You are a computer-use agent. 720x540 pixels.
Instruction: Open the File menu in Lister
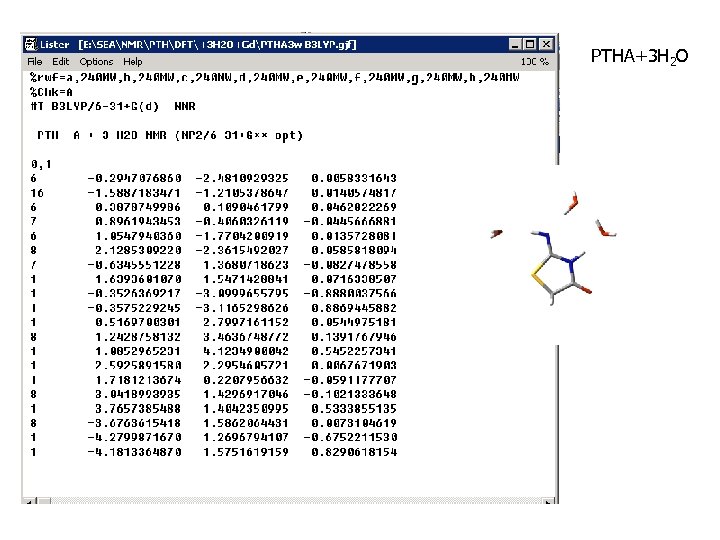point(34,62)
